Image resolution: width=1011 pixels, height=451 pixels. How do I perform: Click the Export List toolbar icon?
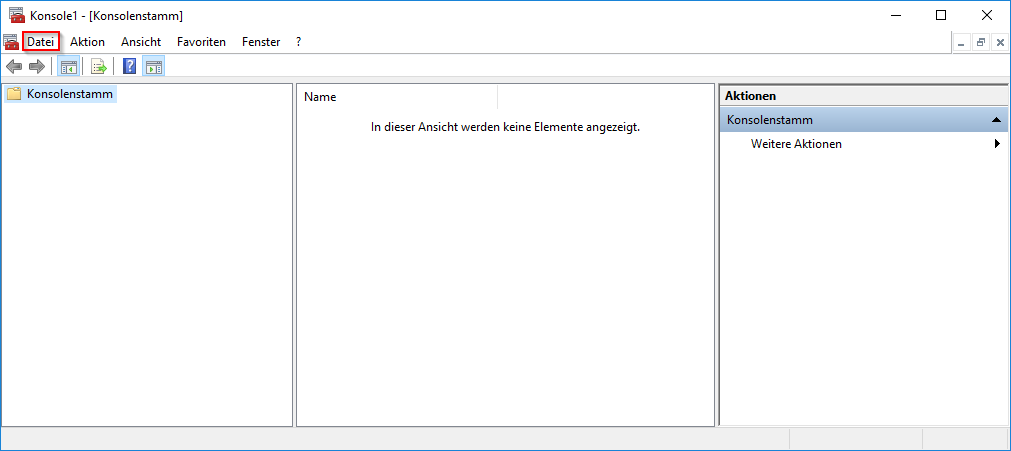(x=99, y=67)
